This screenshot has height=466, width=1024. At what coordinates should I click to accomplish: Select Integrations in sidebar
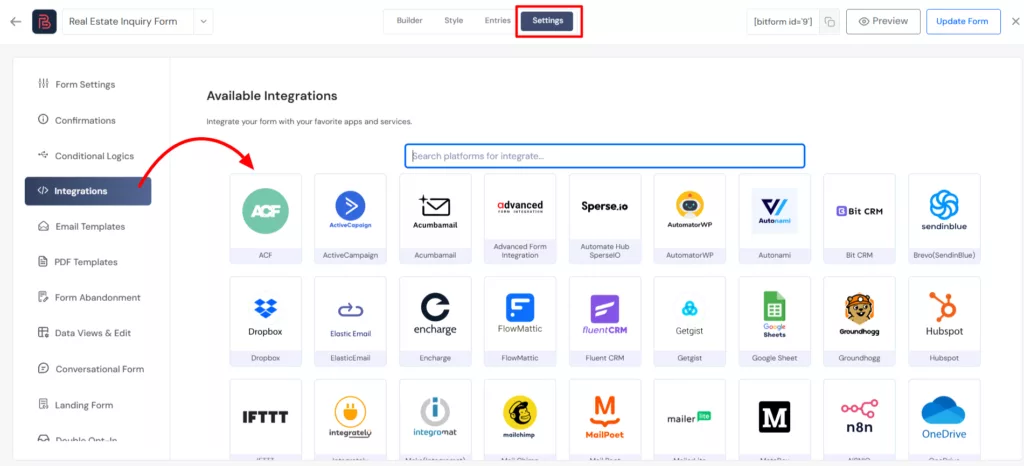point(88,191)
